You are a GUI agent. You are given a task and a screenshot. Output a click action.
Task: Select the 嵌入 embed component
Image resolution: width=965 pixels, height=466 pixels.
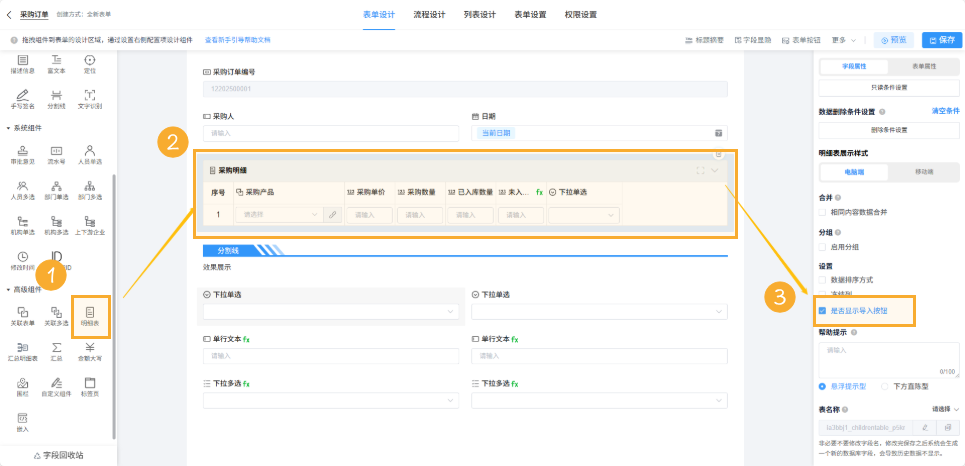pos(23,422)
